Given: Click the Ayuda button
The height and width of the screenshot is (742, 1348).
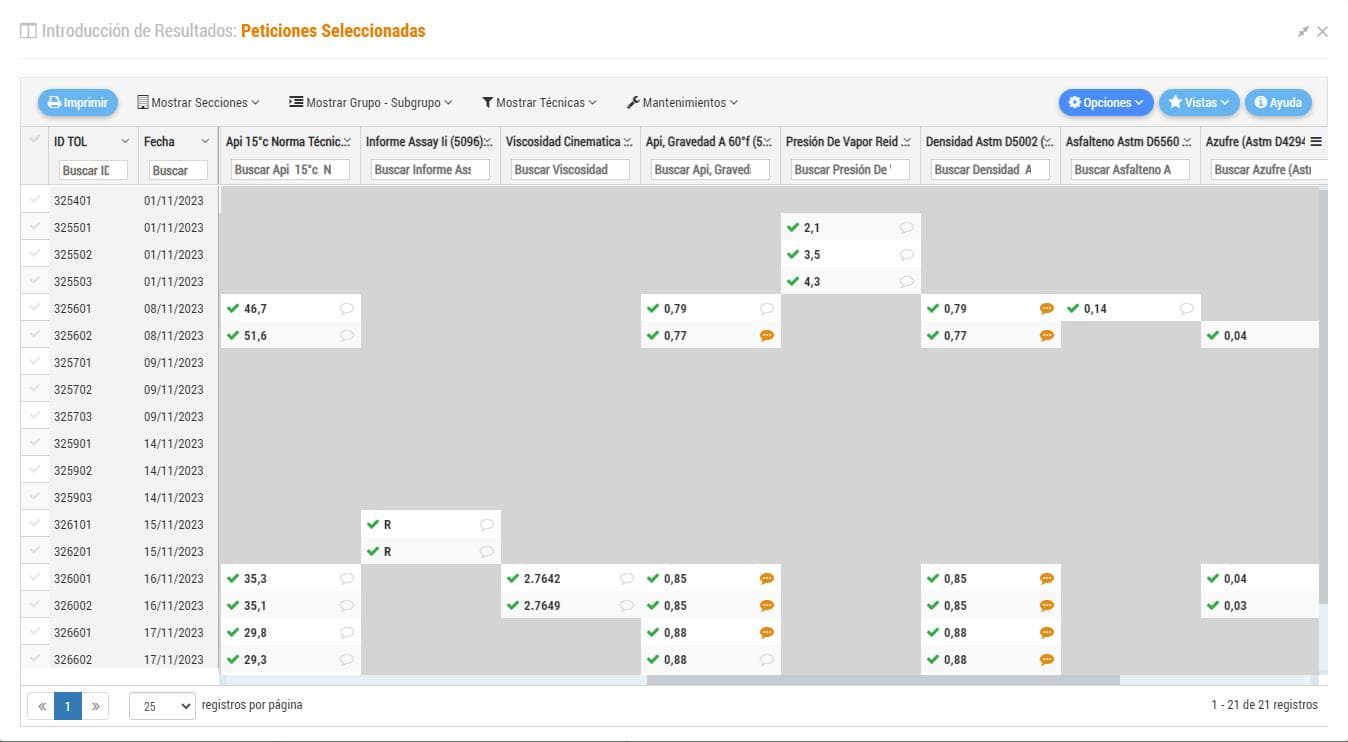Looking at the screenshot, I should (1277, 103).
